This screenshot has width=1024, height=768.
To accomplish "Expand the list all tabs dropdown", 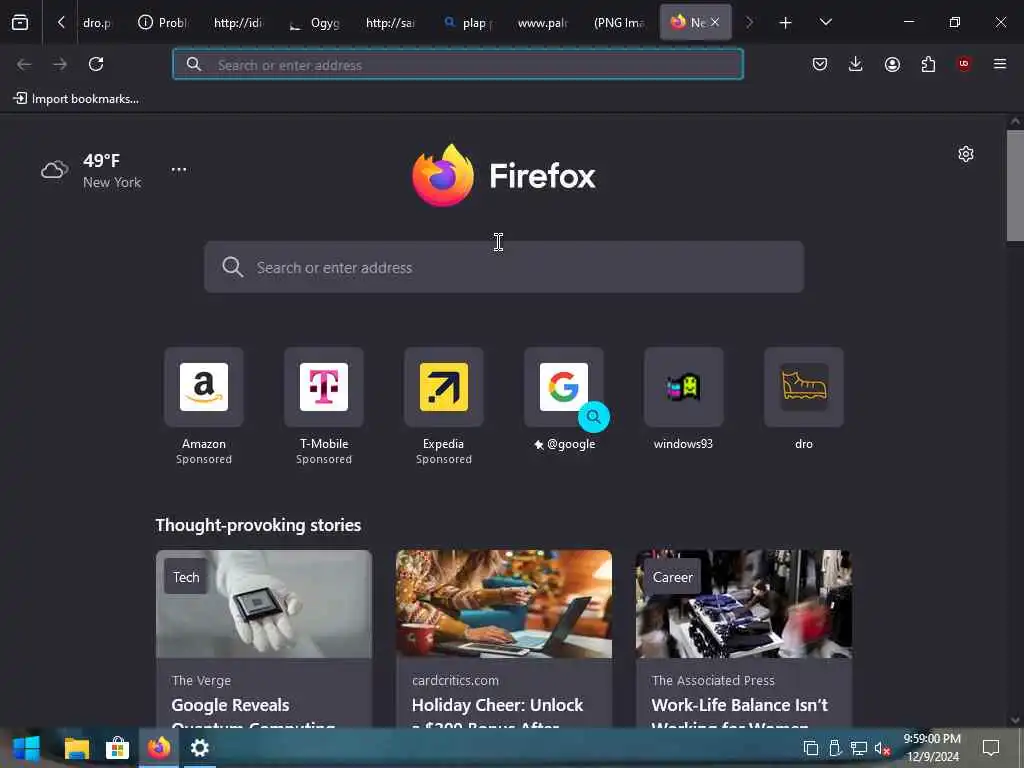I will (x=825, y=22).
